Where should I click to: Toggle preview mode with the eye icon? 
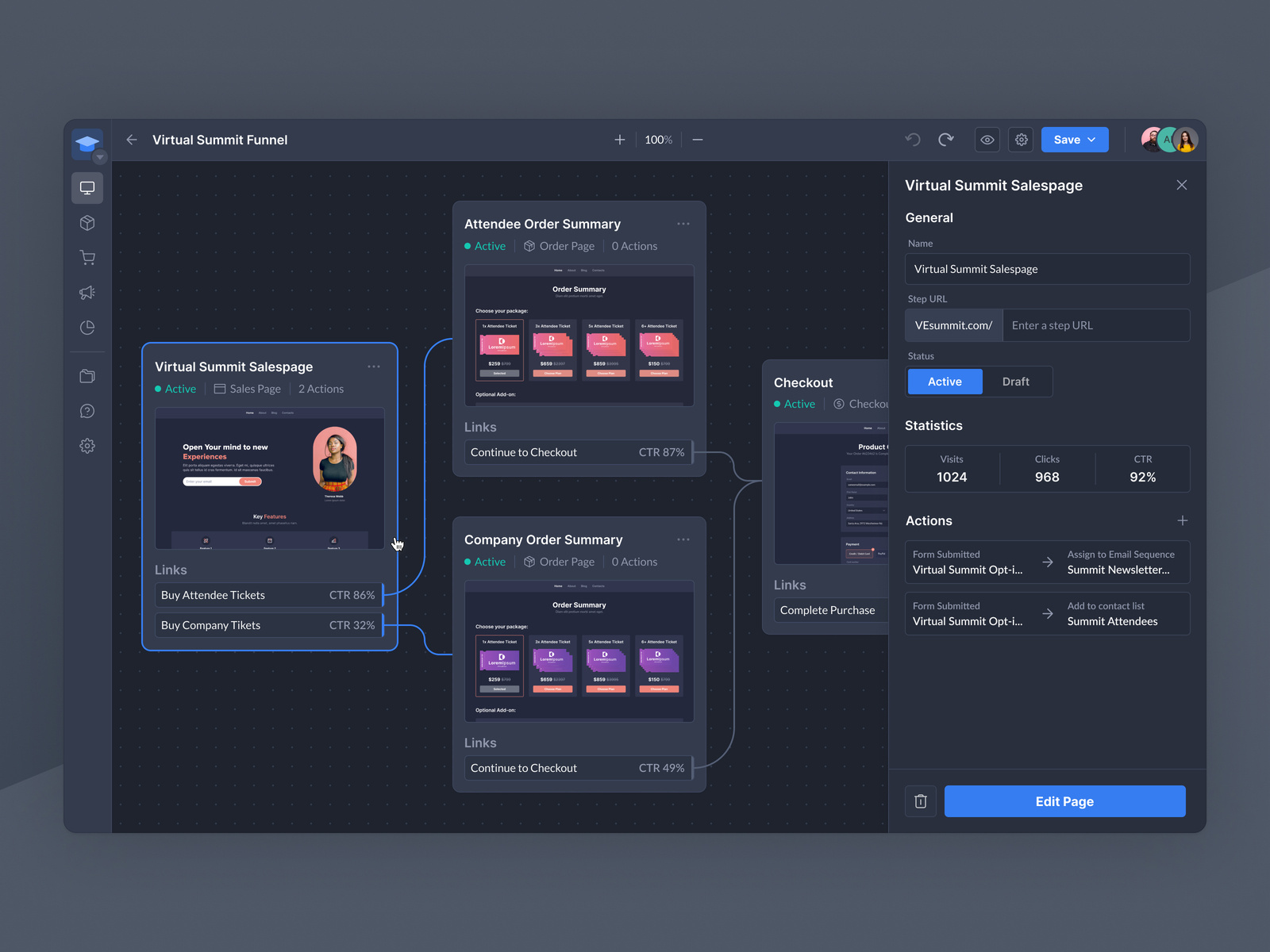[987, 139]
